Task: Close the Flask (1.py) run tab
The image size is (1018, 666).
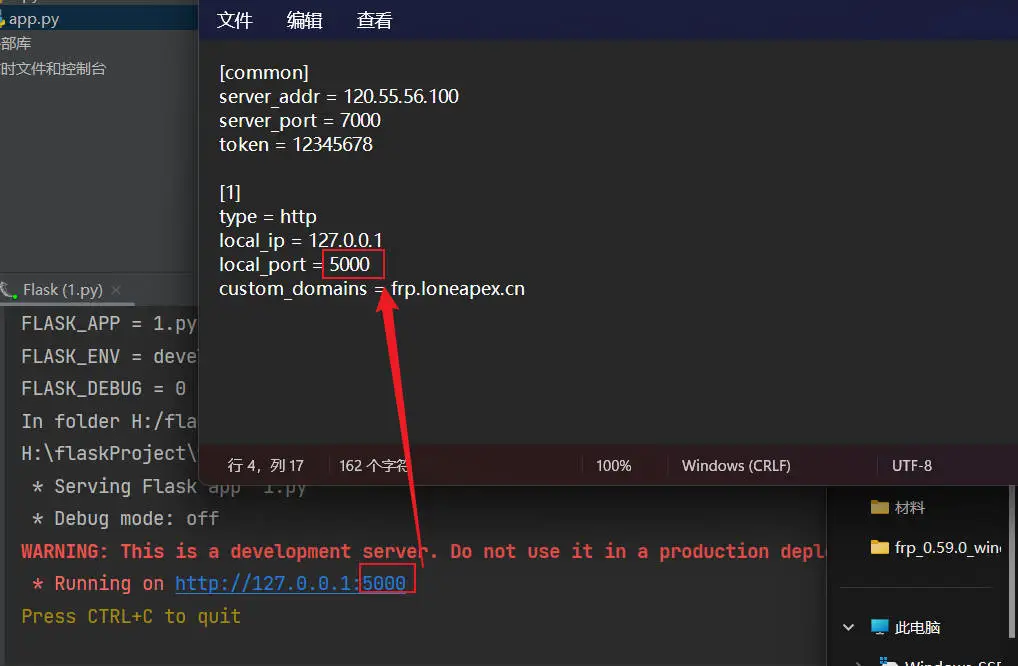Action: point(118,290)
